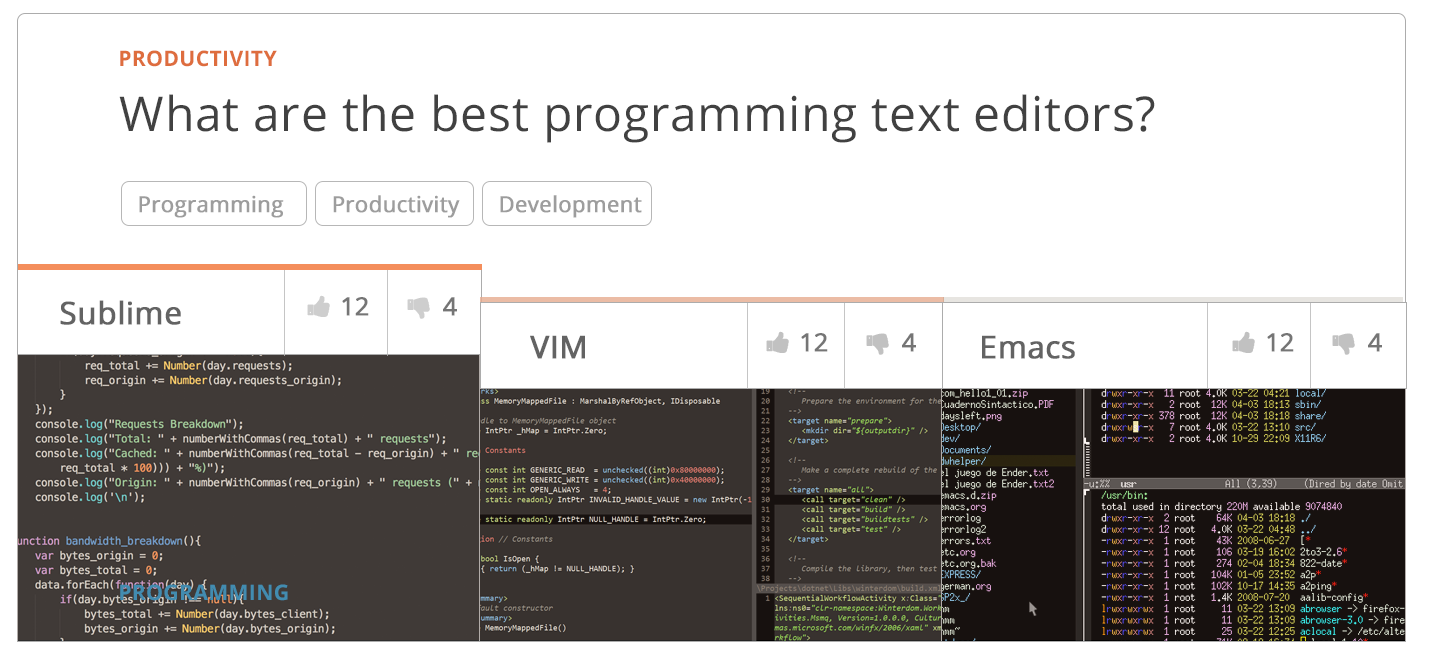Upvote Sublime with the thumbs-up icon
The height and width of the screenshot is (656, 1430).
click(319, 308)
